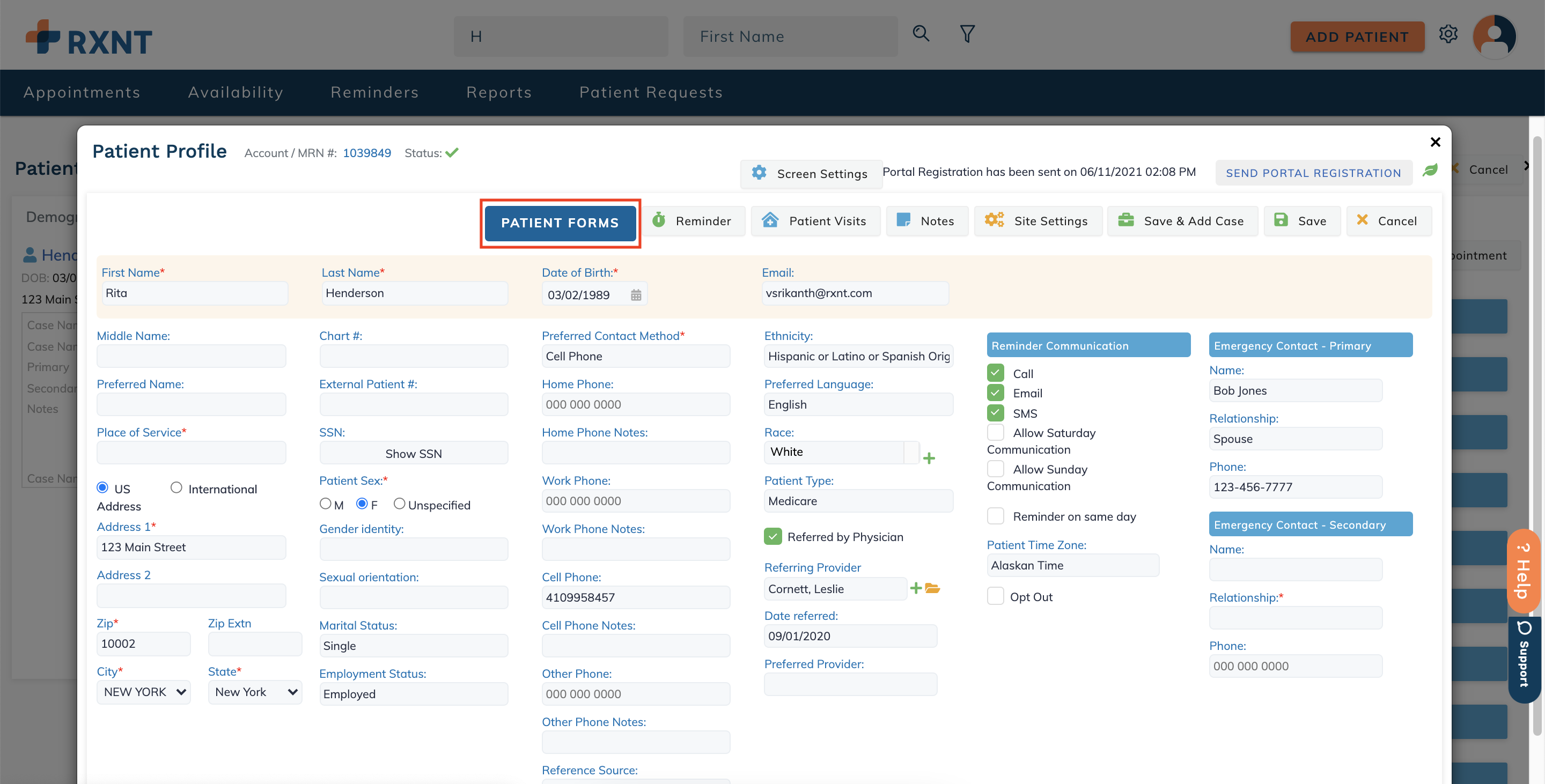Check the Opt Out box

[996, 596]
